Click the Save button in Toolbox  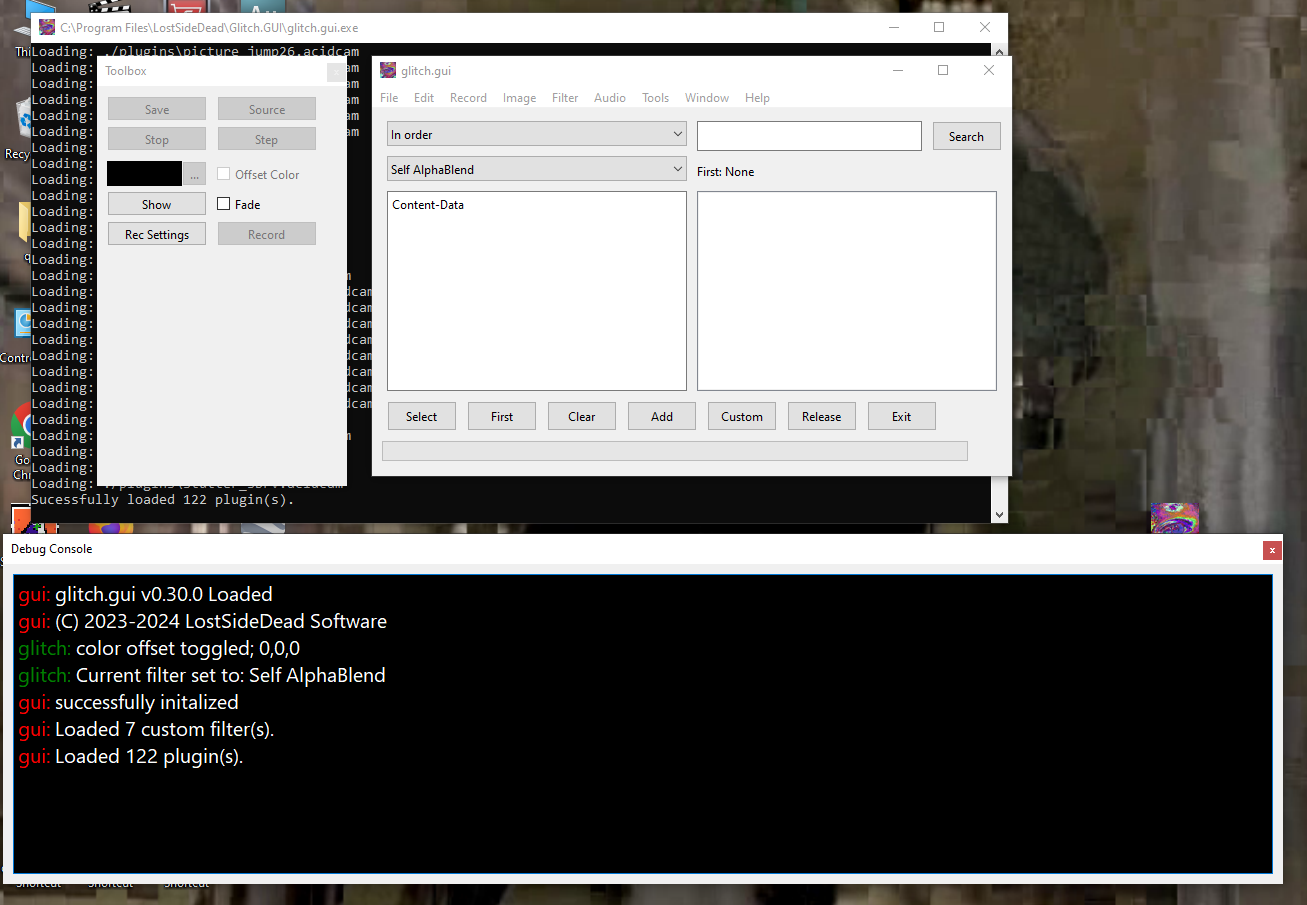click(x=157, y=110)
